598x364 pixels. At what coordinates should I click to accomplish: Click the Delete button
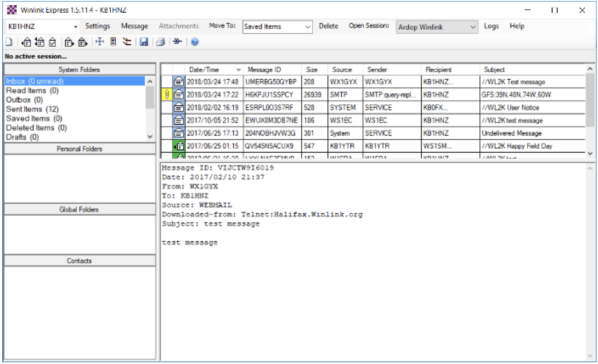pyautogui.click(x=328, y=26)
